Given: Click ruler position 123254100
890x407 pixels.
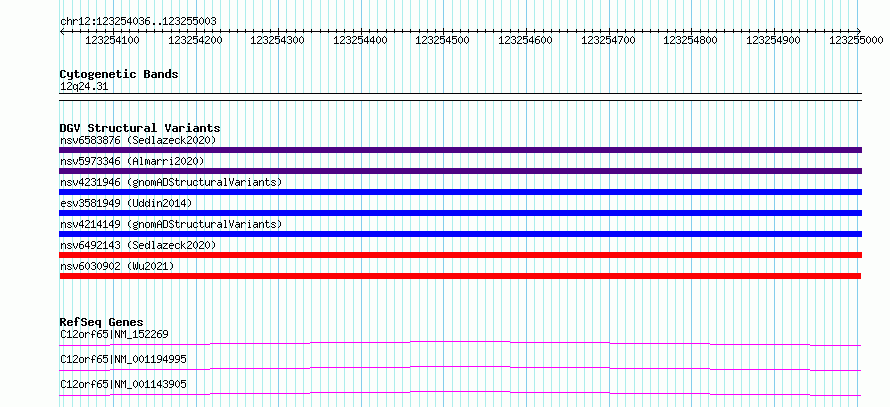Looking at the screenshot, I should pyautogui.click(x=112, y=40).
